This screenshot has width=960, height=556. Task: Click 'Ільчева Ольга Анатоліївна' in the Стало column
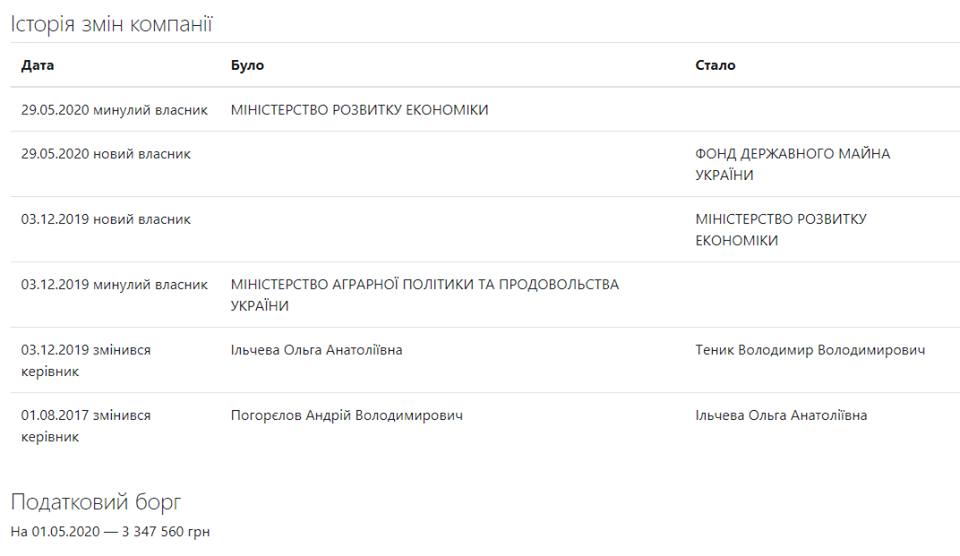[781, 415]
